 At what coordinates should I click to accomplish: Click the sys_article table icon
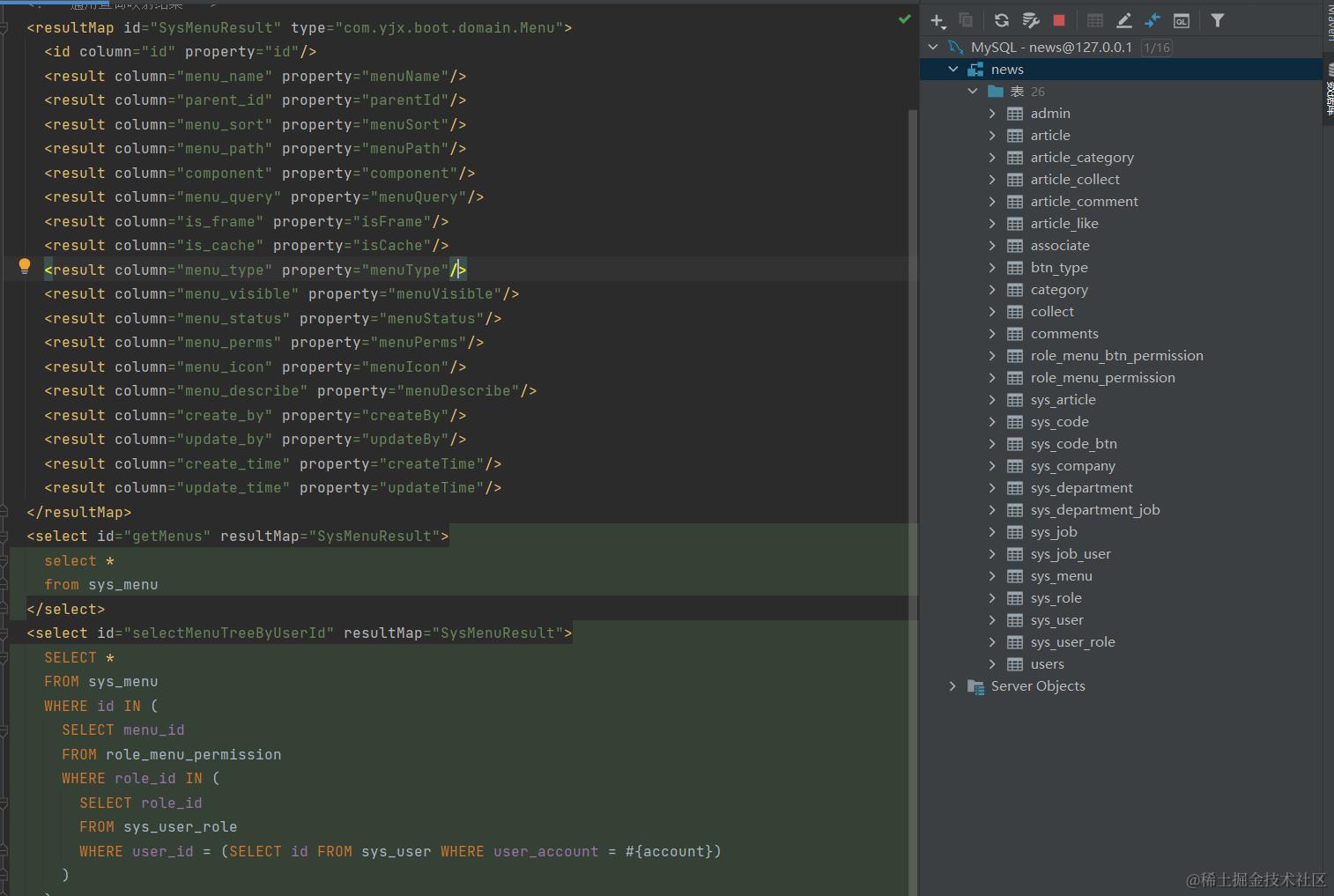tap(1015, 400)
